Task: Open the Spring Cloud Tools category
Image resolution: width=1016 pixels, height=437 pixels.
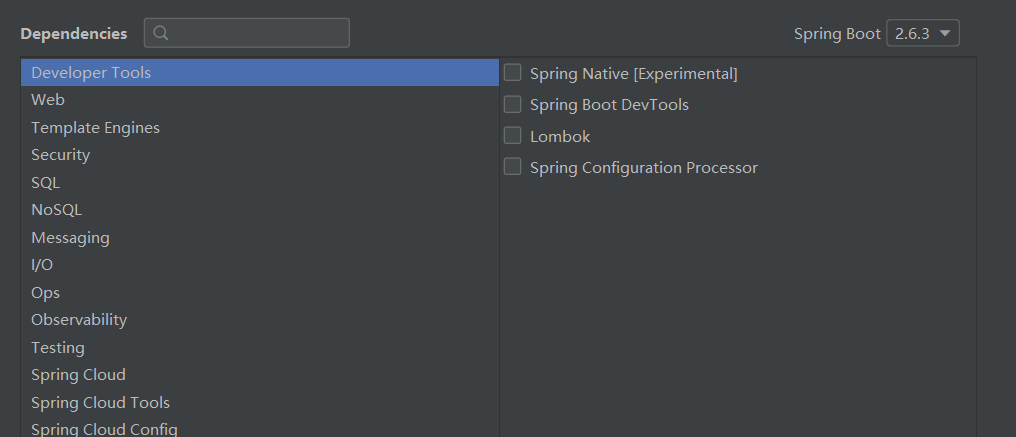Action: pyautogui.click(x=260, y=403)
